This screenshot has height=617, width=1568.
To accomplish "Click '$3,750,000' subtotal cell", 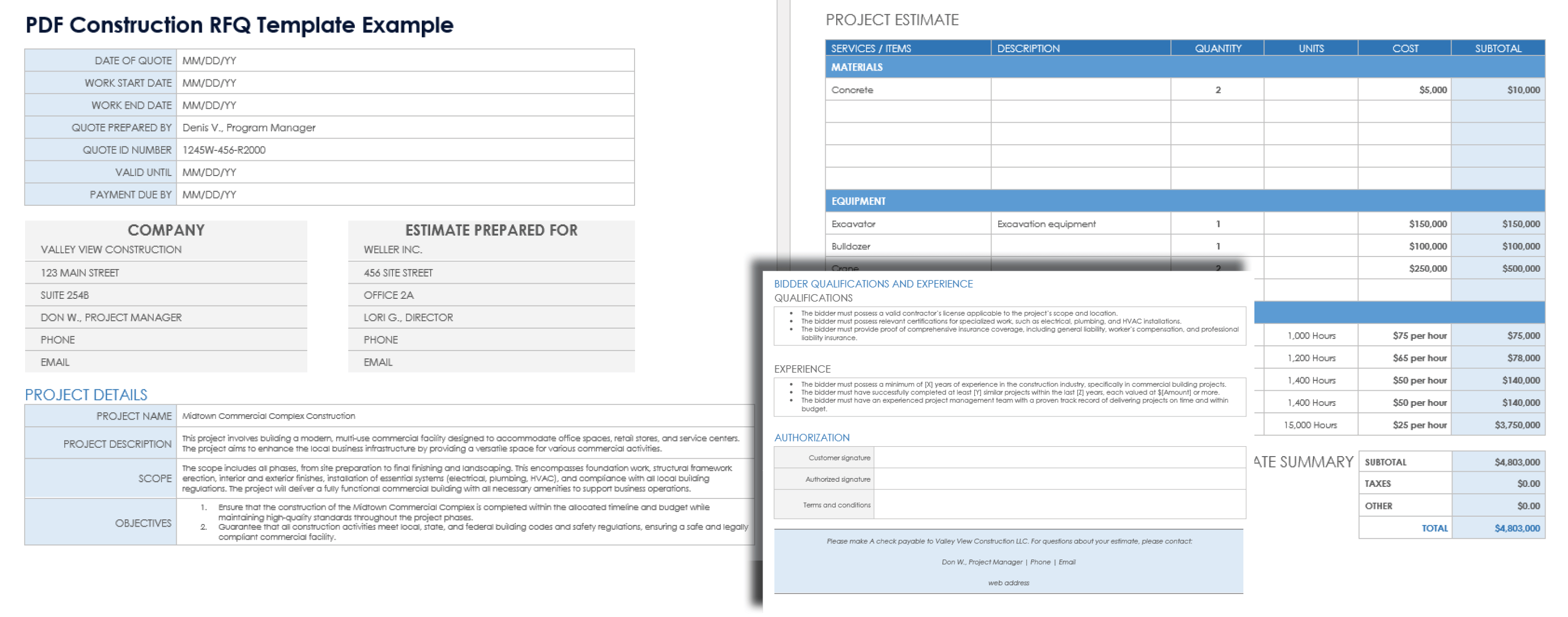I will (x=1498, y=425).
